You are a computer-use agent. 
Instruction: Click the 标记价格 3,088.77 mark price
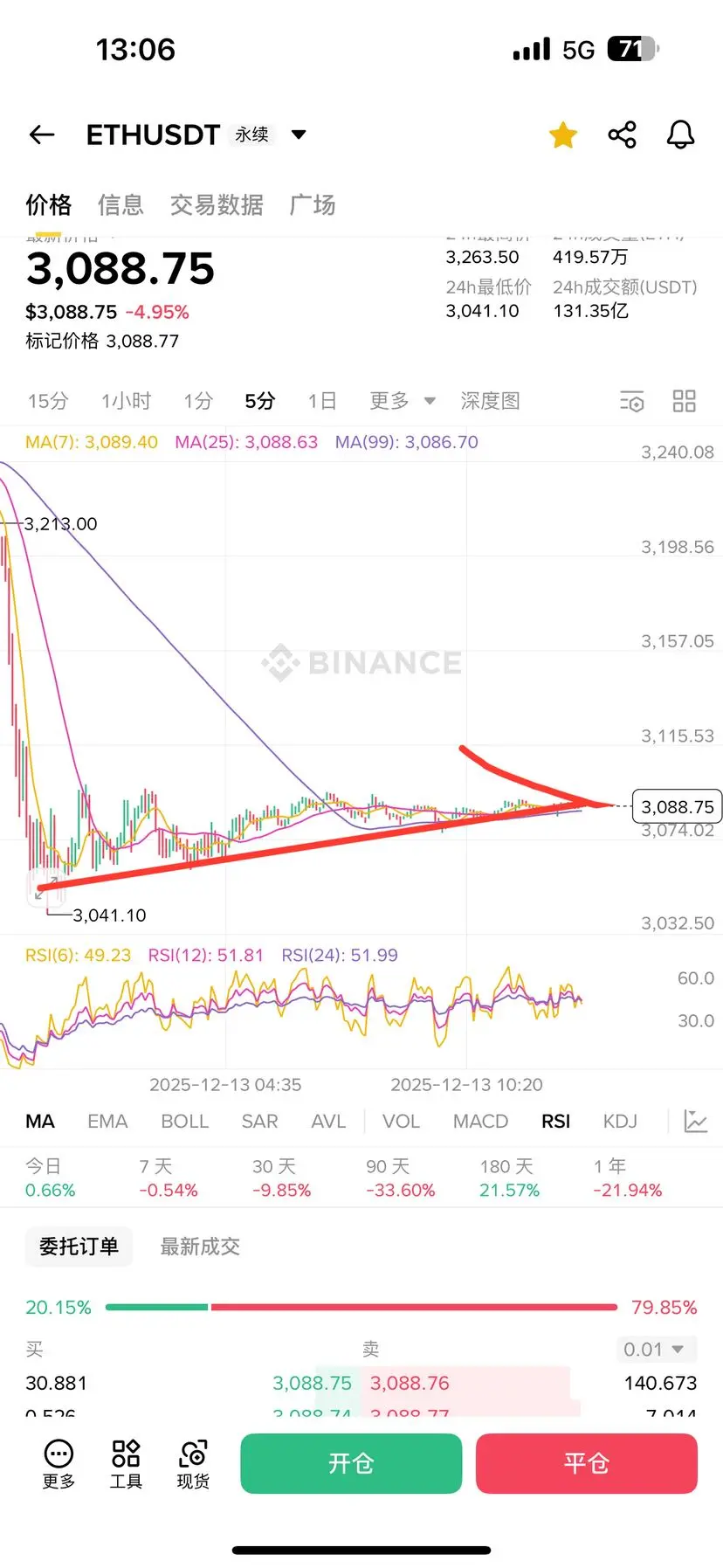pos(102,341)
